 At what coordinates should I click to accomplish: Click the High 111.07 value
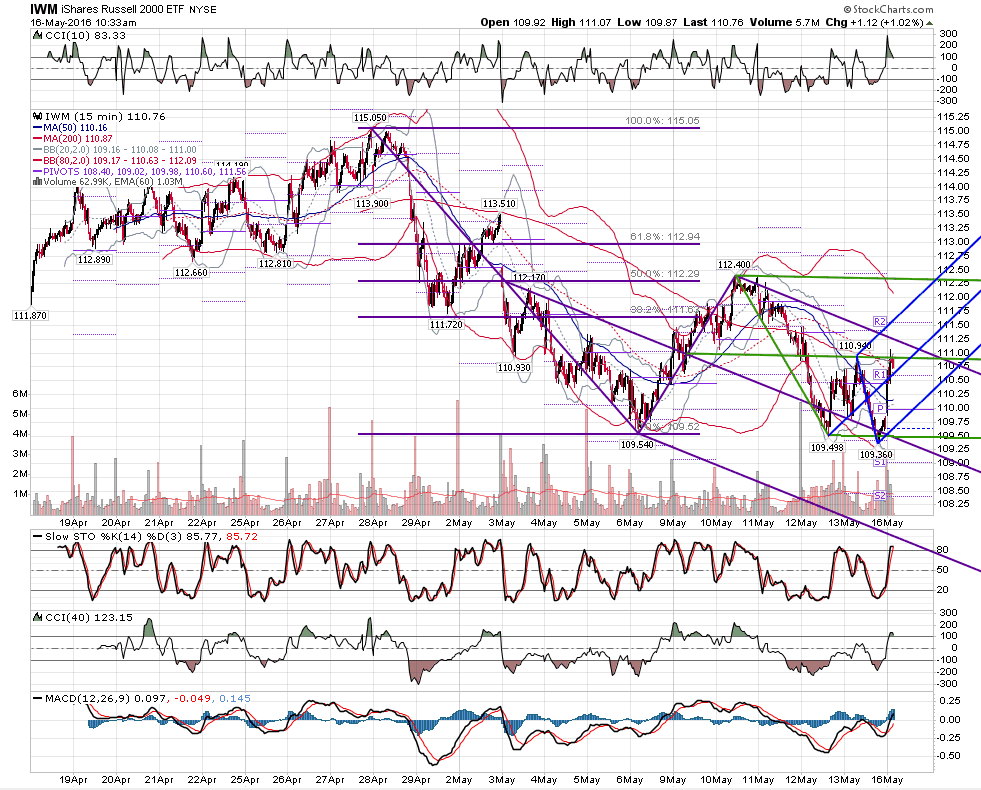click(x=581, y=23)
